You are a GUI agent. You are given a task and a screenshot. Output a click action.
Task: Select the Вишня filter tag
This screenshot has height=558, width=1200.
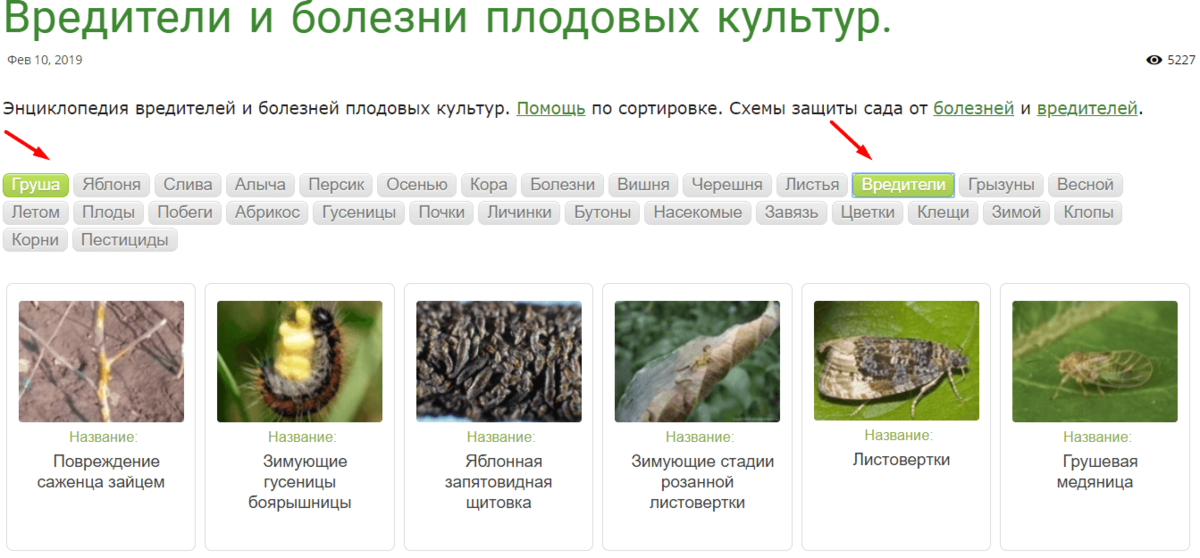tap(643, 185)
